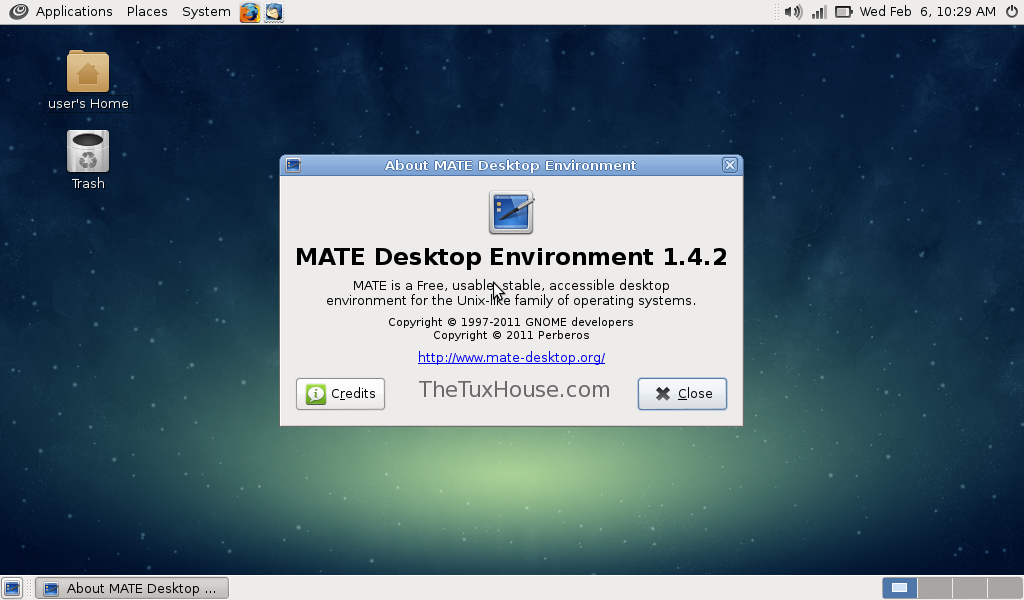
Task: Click the Show Desktop button in bottom panel
Action: coord(12,588)
